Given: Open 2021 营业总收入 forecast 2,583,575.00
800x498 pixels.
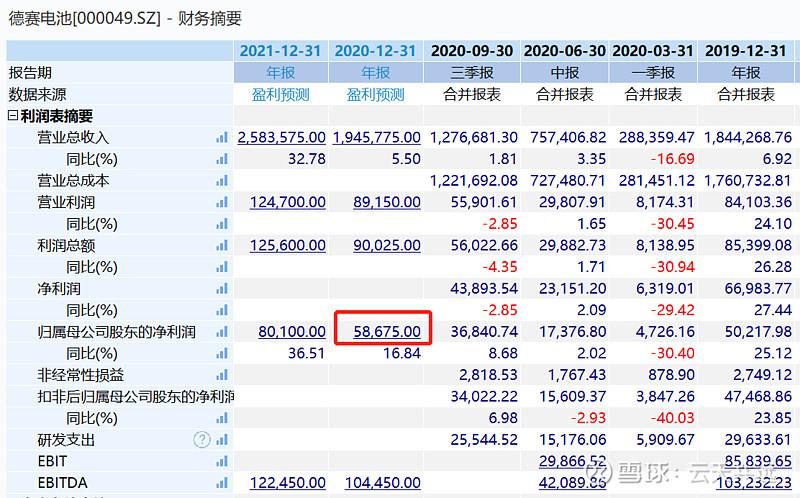Looking at the screenshot, I should click(282, 138).
